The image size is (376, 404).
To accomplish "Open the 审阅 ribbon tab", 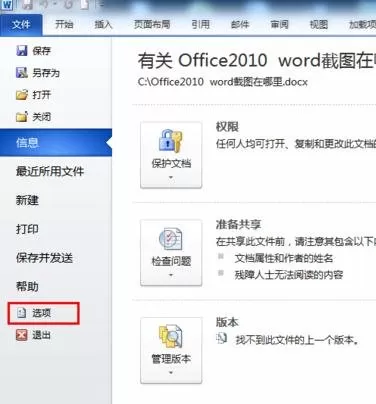I will click(279, 24).
